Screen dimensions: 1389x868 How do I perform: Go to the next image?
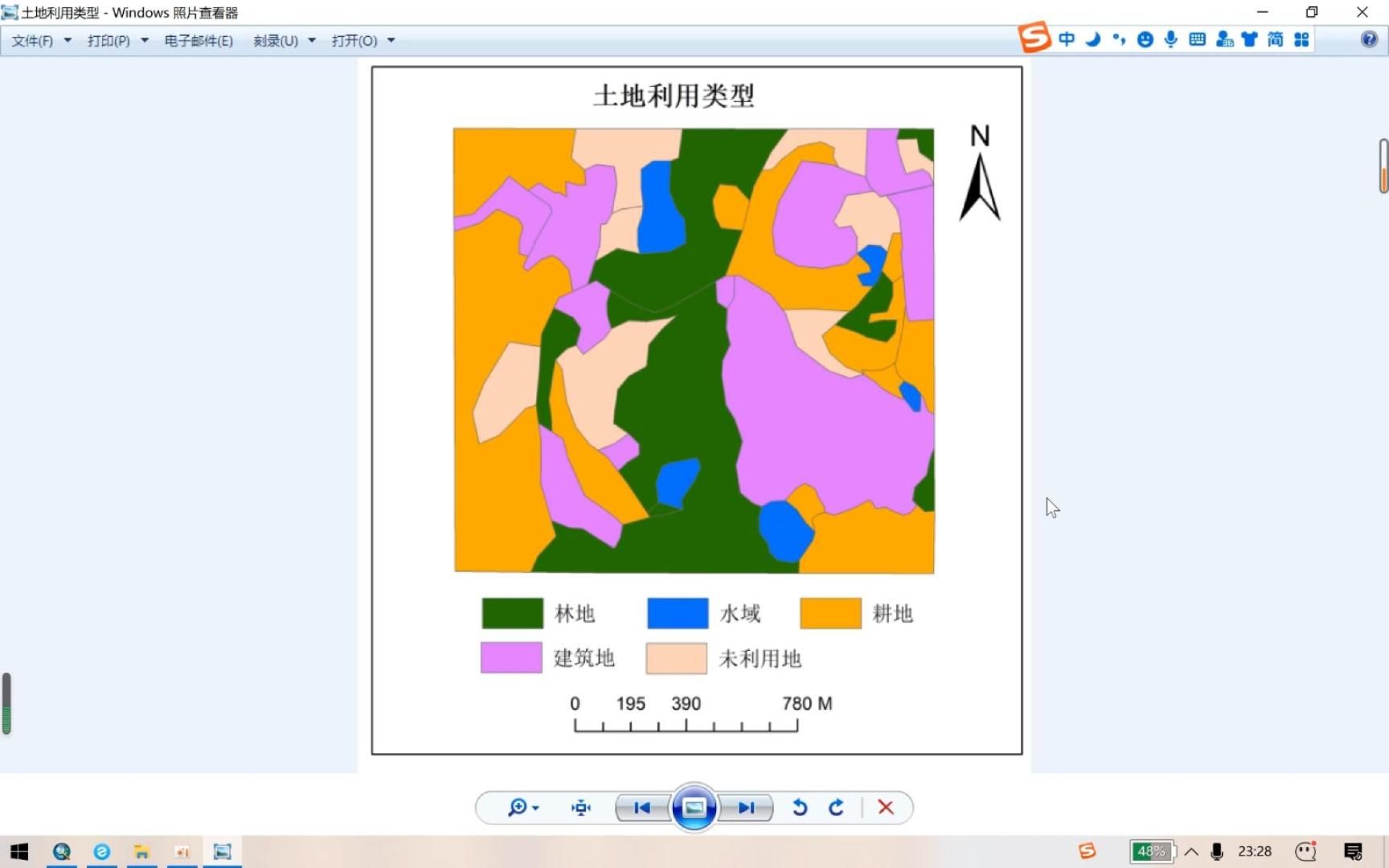click(746, 808)
